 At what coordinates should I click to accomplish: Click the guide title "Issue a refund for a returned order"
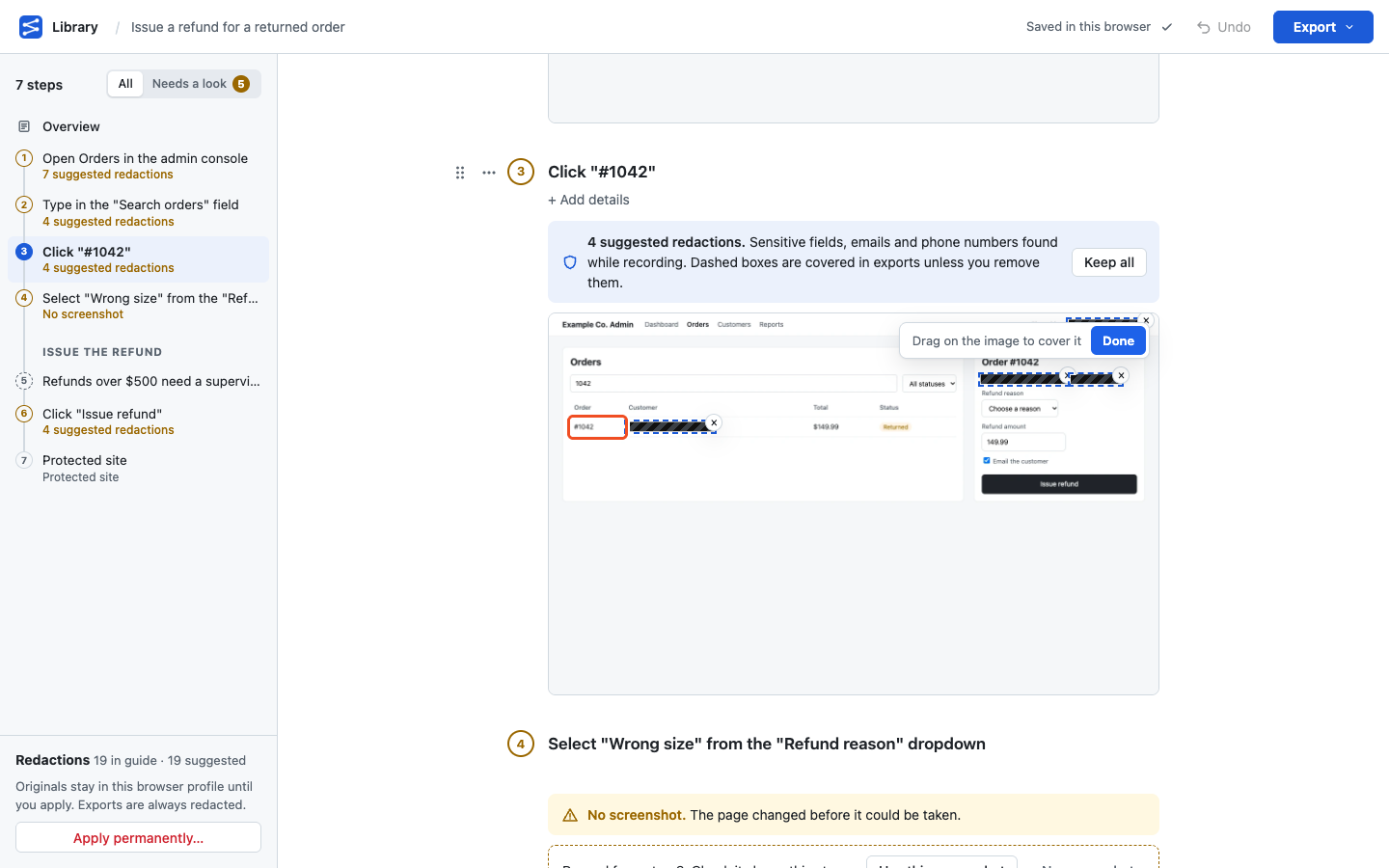click(x=238, y=27)
